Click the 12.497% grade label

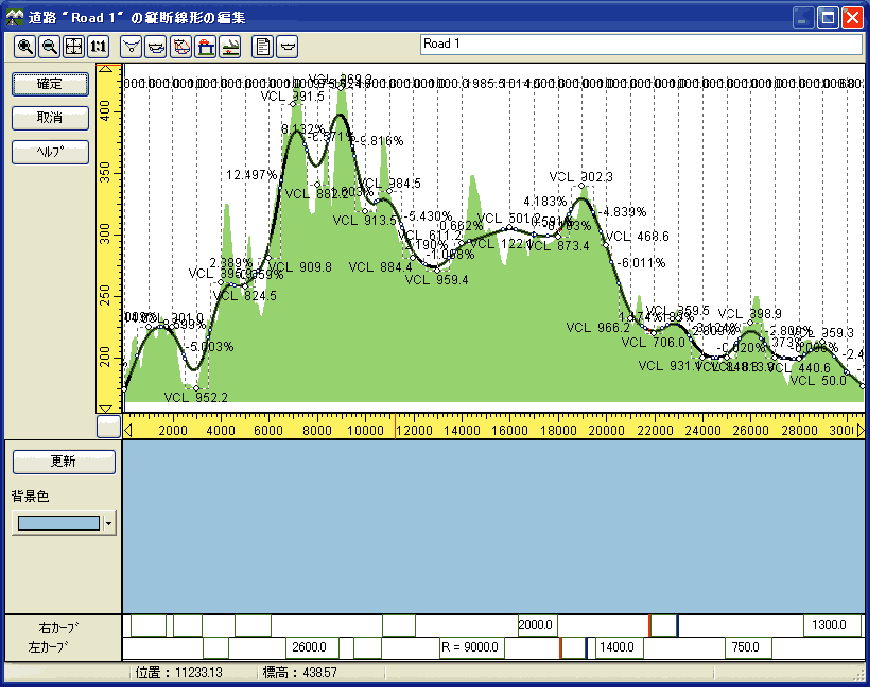tap(251, 175)
